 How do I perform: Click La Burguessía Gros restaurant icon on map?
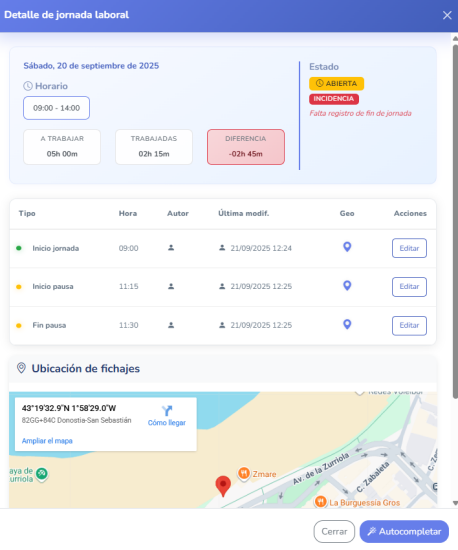click(x=321, y=502)
